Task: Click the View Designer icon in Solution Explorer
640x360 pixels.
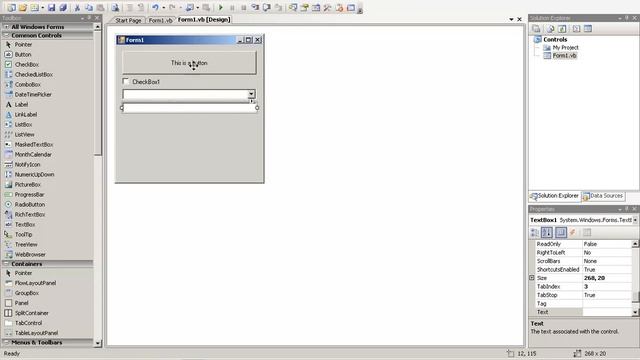Action: coord(588,29)
